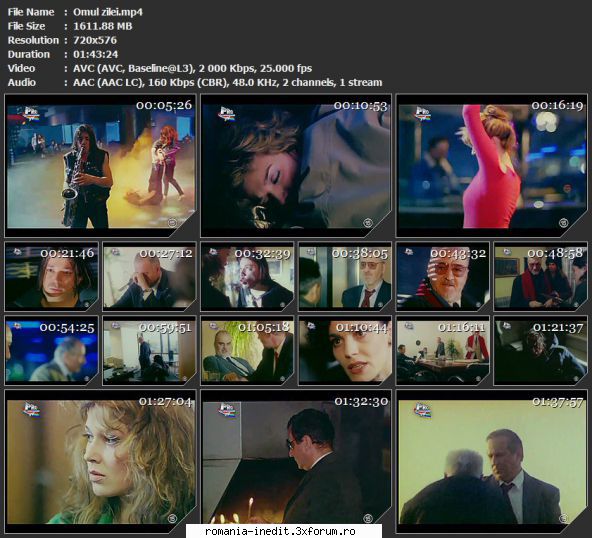The width and height of the screenshot is (592, 538).
Task: Select the frame at 00:38:05
Action: [345, 277]
